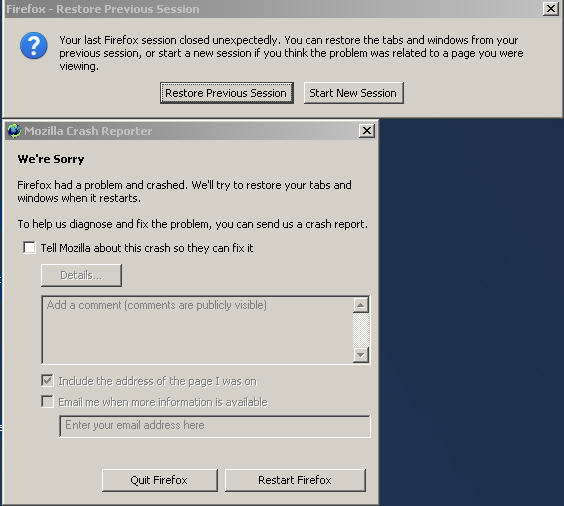Click comment box scroll down arrow
This screenshot has width=564, height=506.
click(360, 355)
